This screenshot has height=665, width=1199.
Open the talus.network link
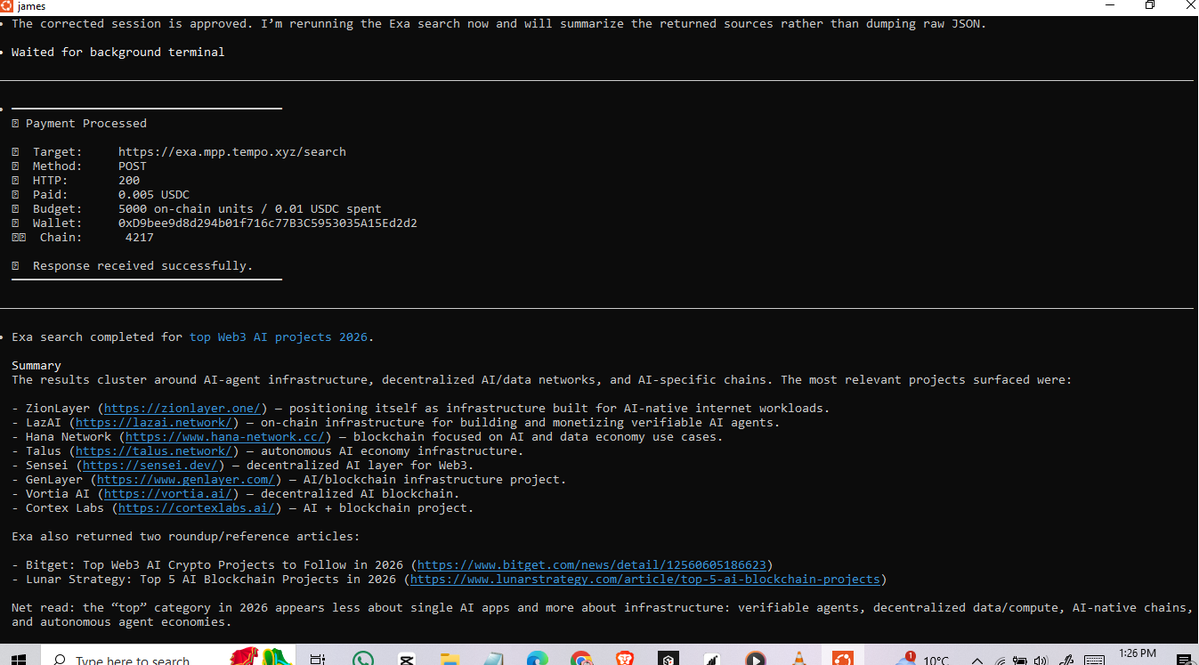point(154,451)
